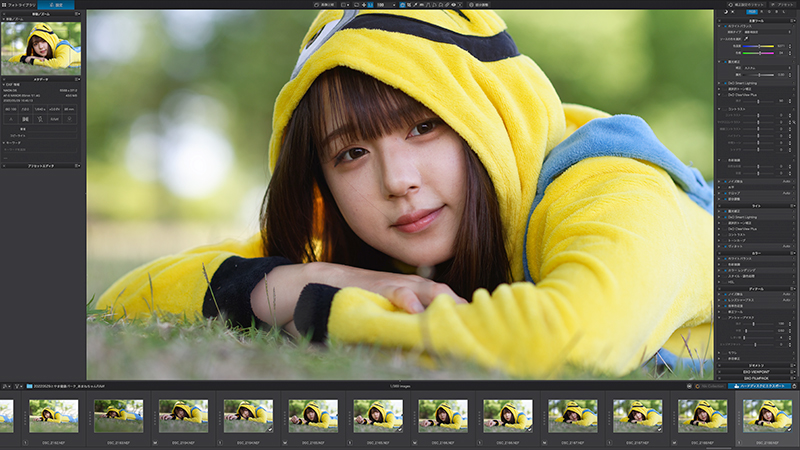Select the G histogram channel tab
Image resolution: width=800 pixels, height=450 pixels.
coord(769,12)
